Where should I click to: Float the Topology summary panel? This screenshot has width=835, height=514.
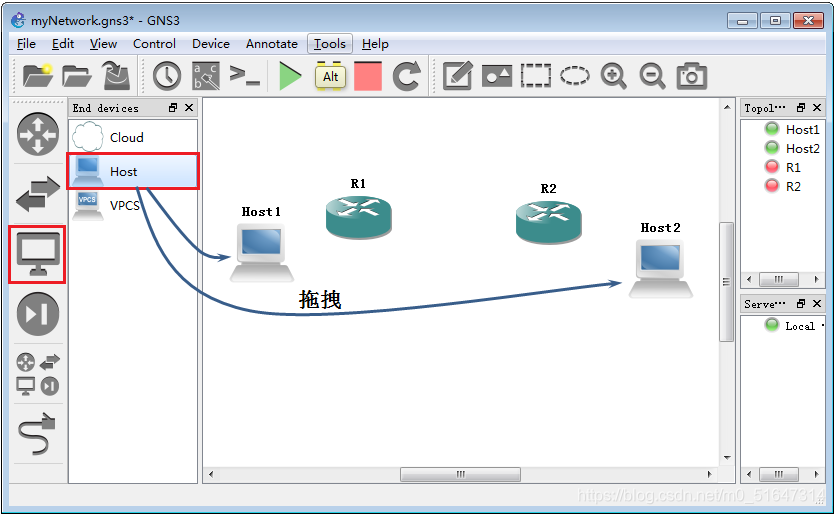coord(800,108)
